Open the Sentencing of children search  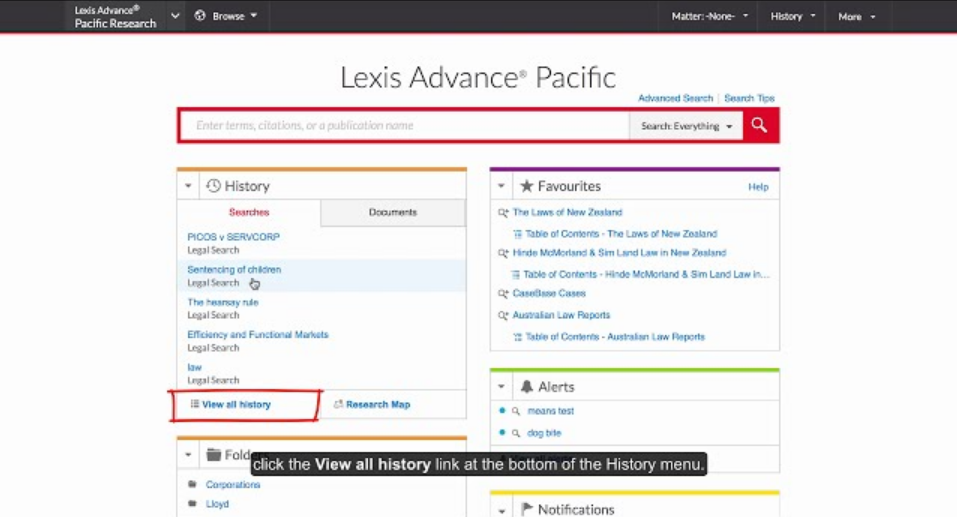point(234,269)
